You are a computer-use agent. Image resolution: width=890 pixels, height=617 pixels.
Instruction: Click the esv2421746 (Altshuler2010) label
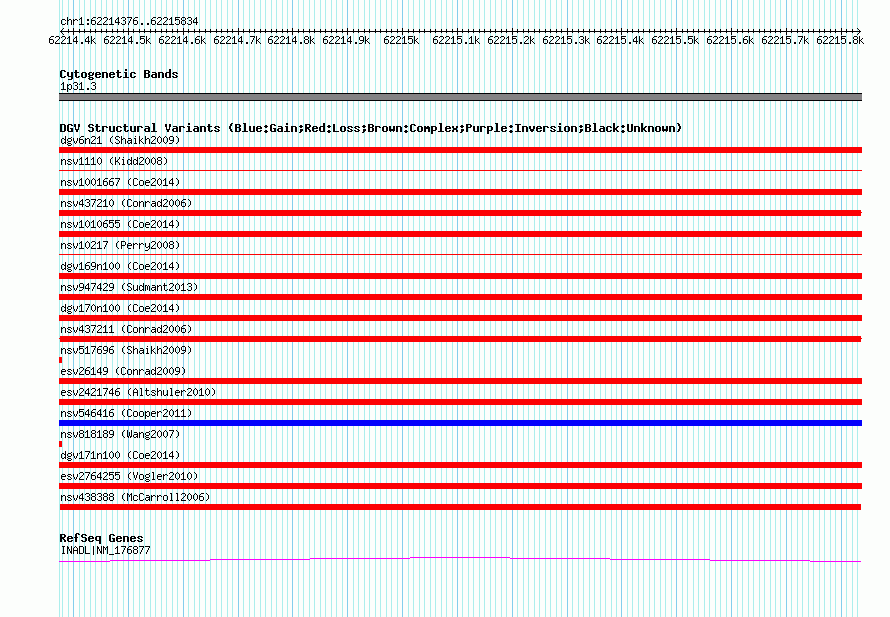(x=138, y=392)
